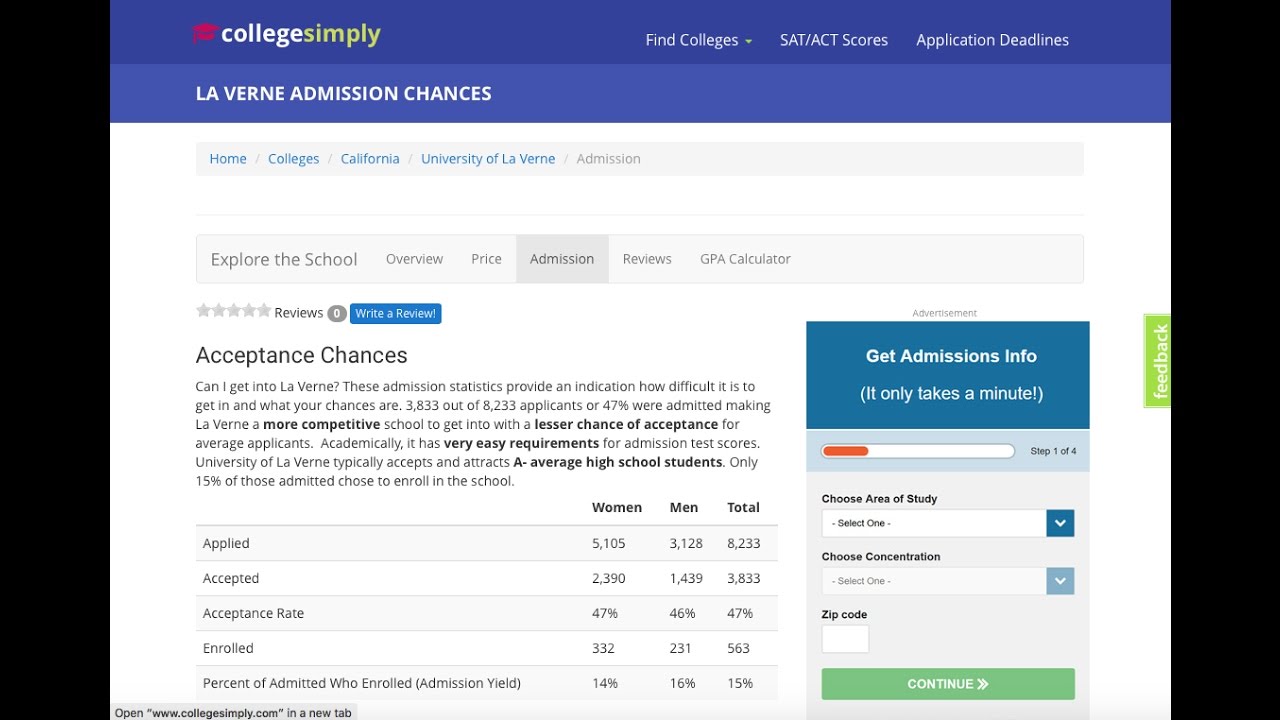Click the Acceptance Rate row label
Screen dimensions: 1280x720
coord(253,614)
